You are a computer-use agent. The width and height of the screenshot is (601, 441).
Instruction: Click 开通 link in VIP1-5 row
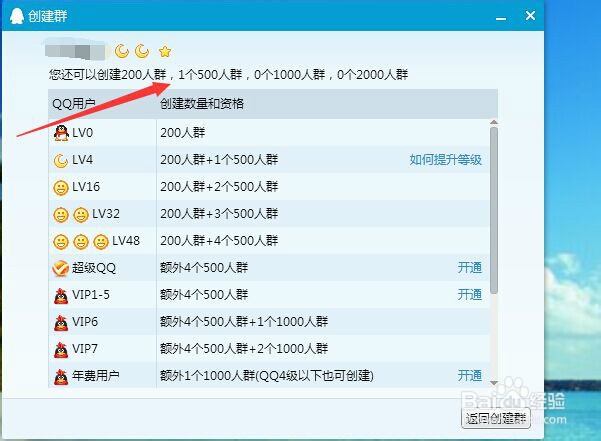click(x=470, y=295)
